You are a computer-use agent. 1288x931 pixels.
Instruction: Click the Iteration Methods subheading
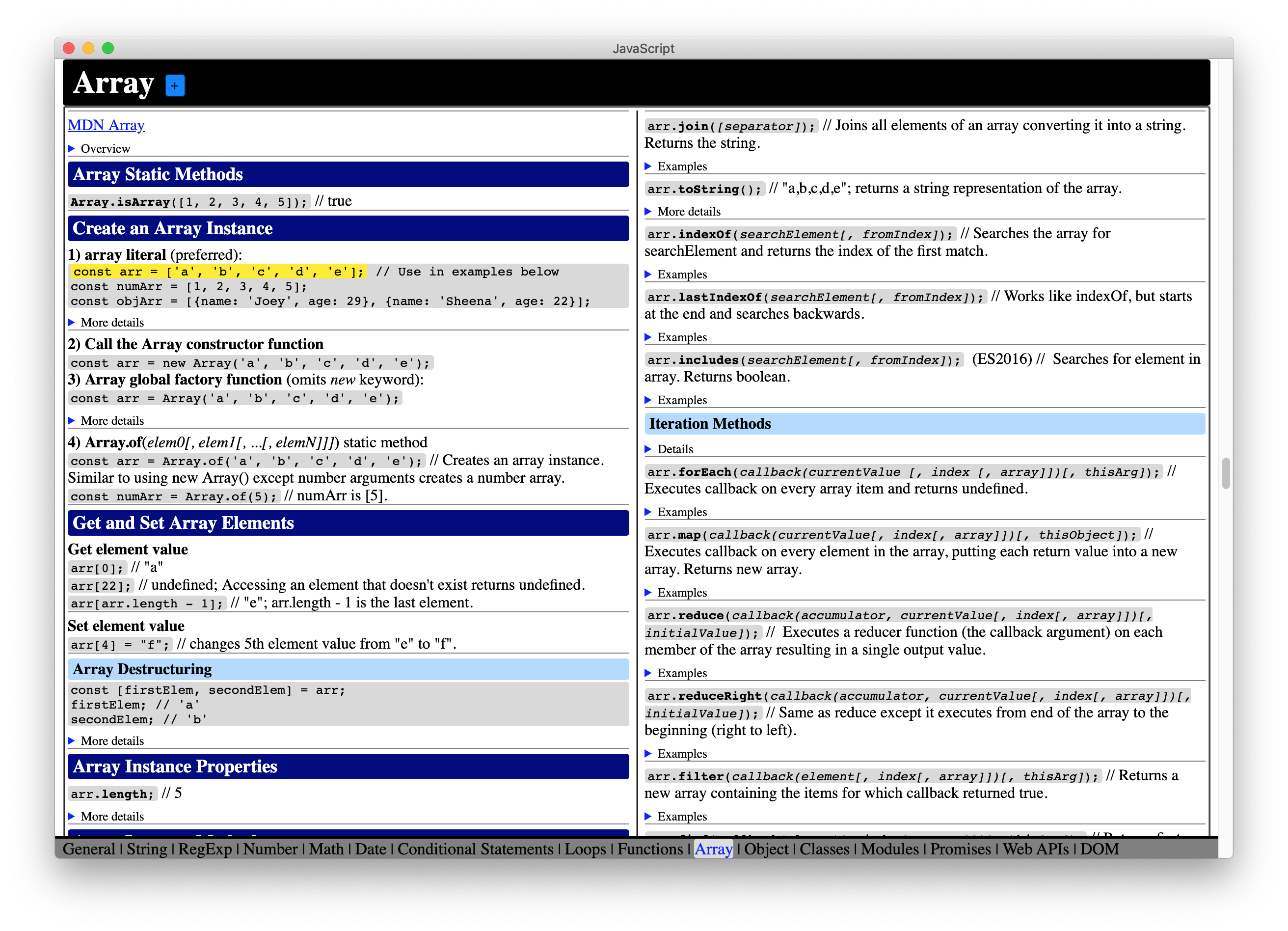click(925, 424)
